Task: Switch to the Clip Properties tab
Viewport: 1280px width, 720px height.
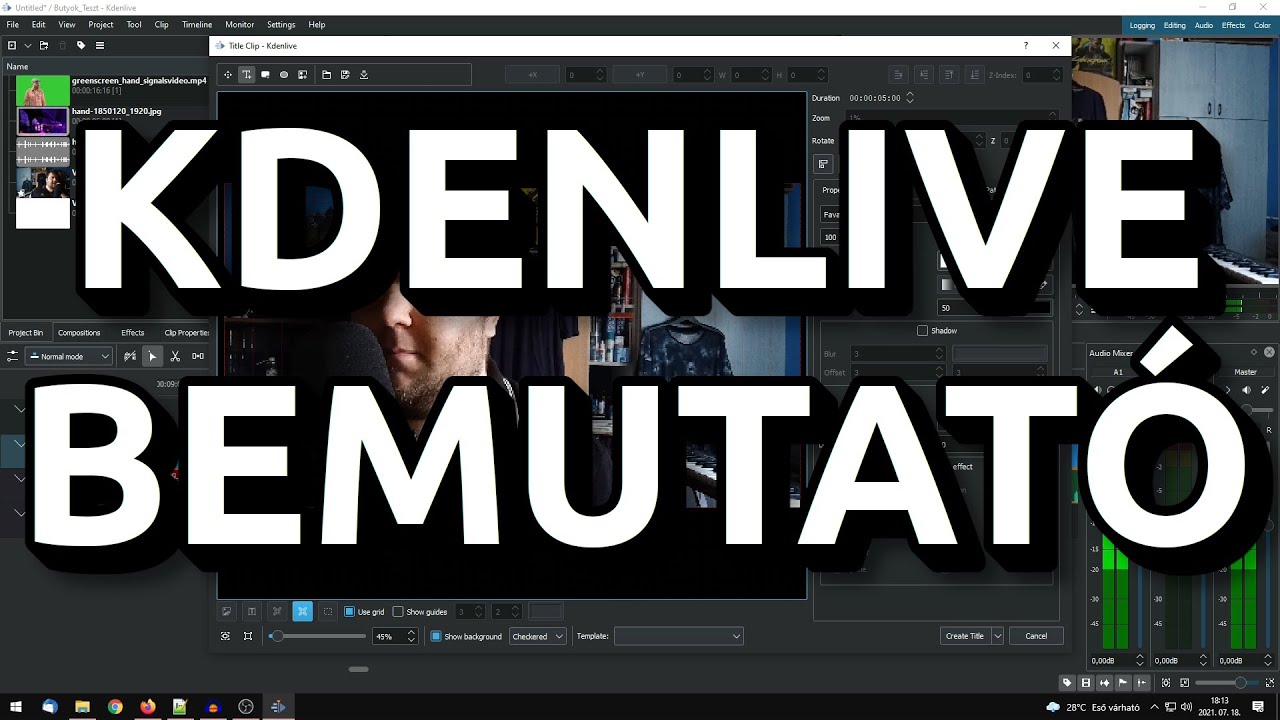Action: (x=187, y=332)
